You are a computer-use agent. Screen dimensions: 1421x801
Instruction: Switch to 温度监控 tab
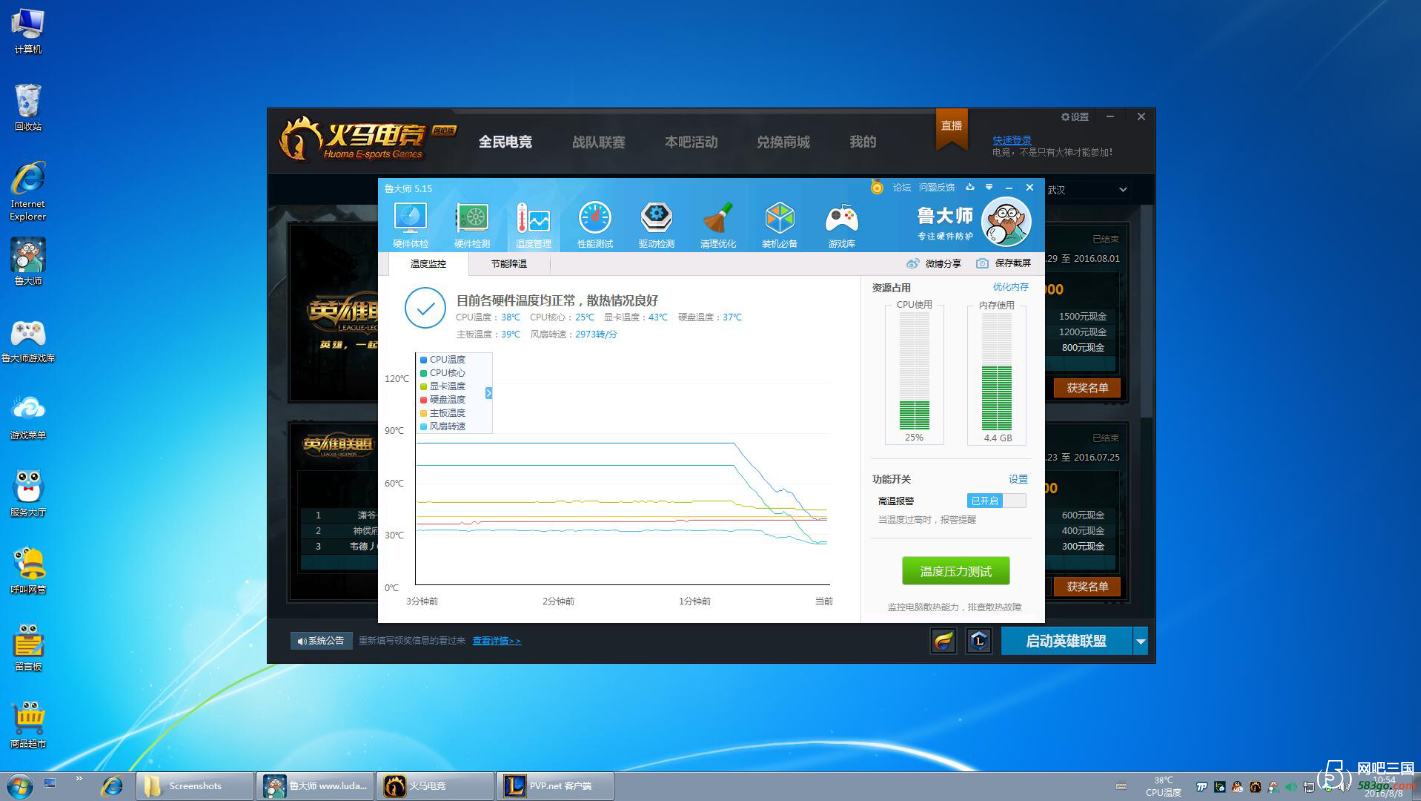click(427, 264)
